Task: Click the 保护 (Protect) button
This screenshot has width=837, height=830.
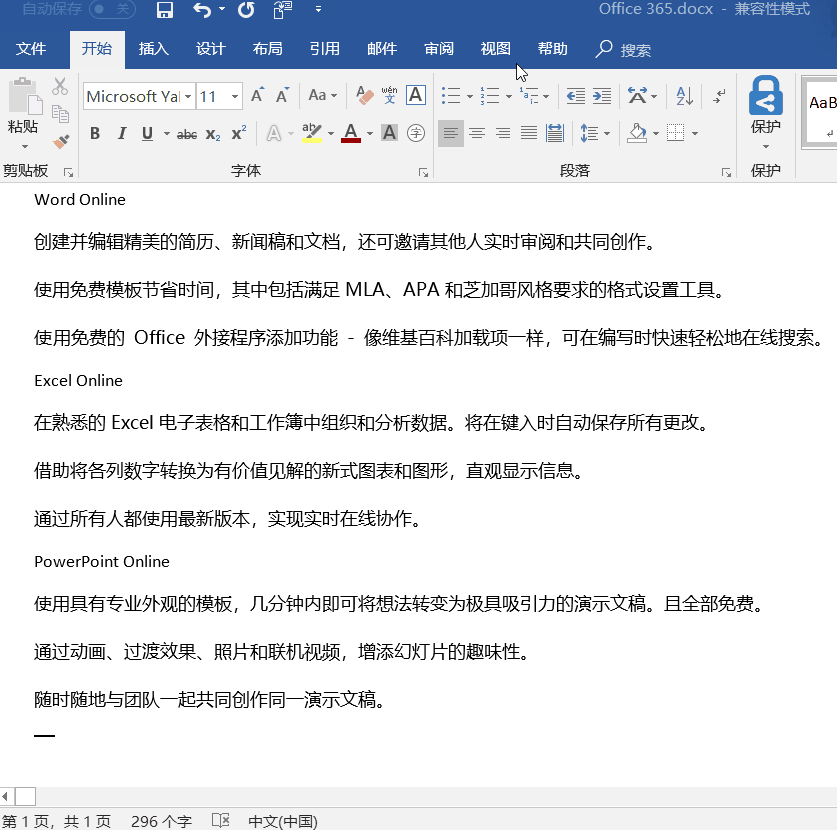Action: [765, 110]
